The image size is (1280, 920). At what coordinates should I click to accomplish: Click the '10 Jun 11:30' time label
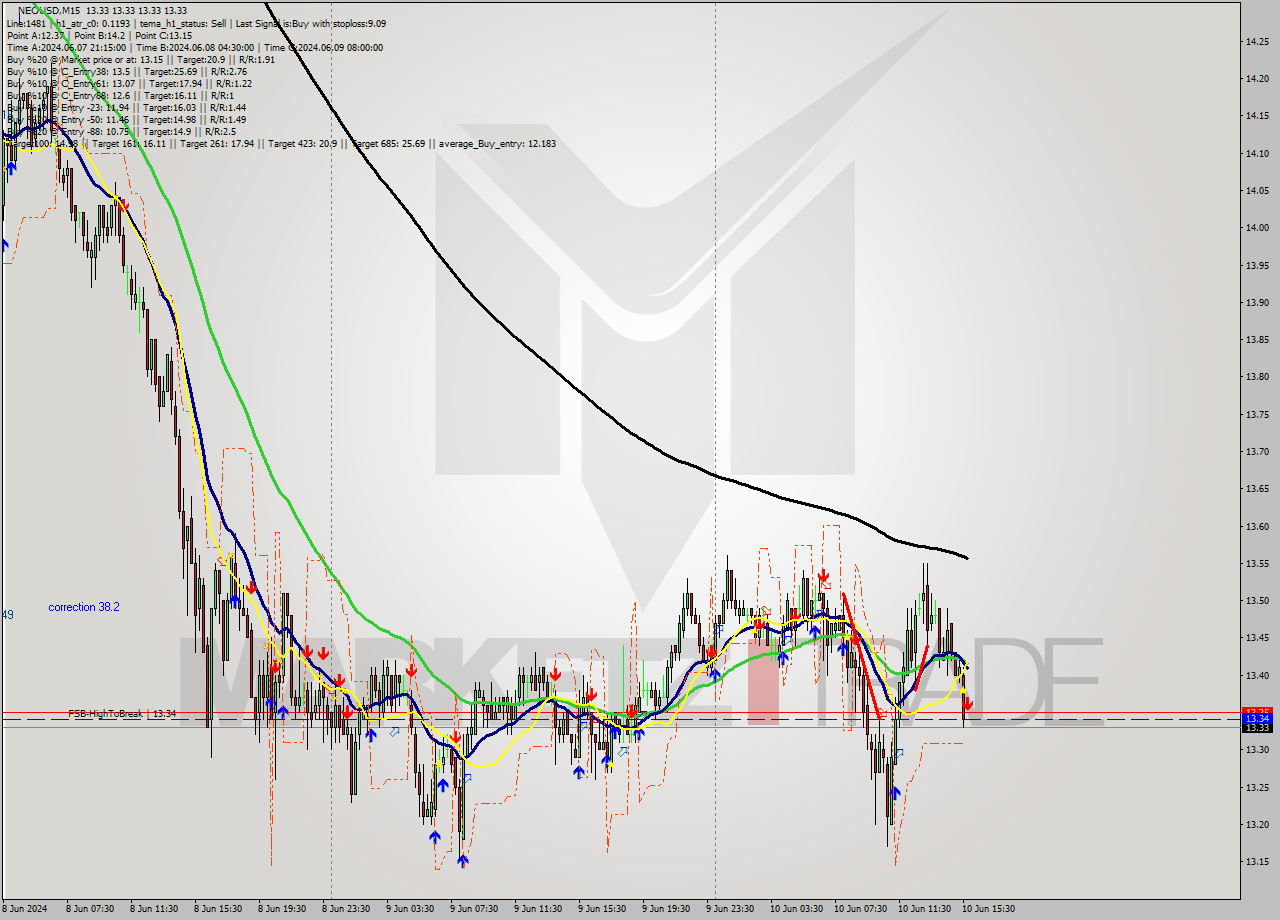click(925, 909)
